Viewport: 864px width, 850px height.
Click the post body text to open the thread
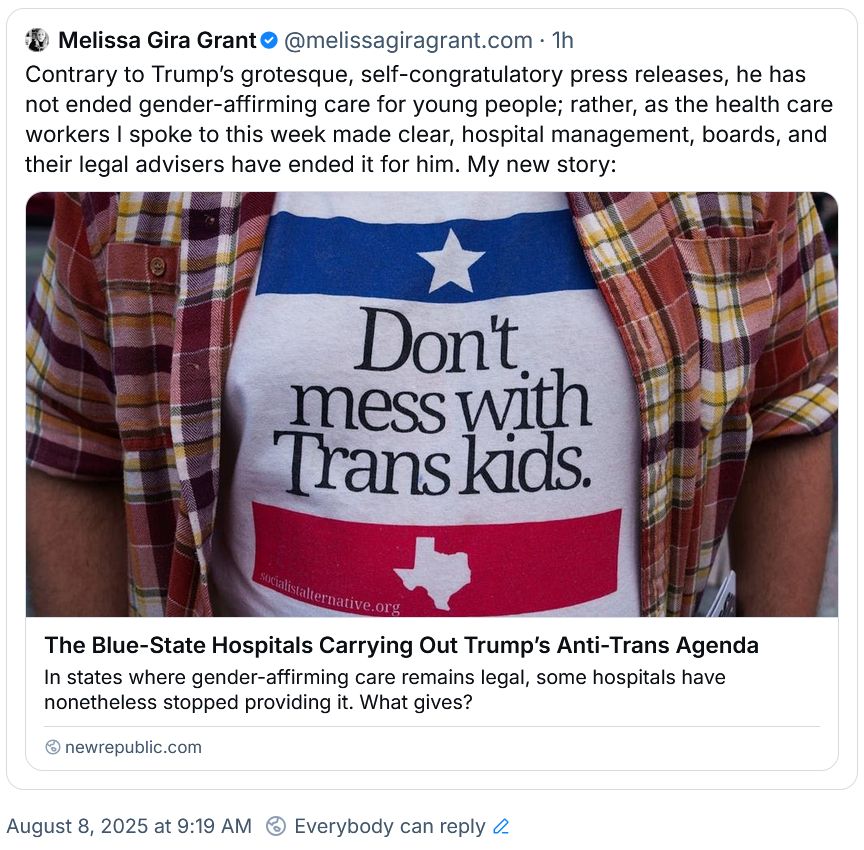click(x=420, y=118)
